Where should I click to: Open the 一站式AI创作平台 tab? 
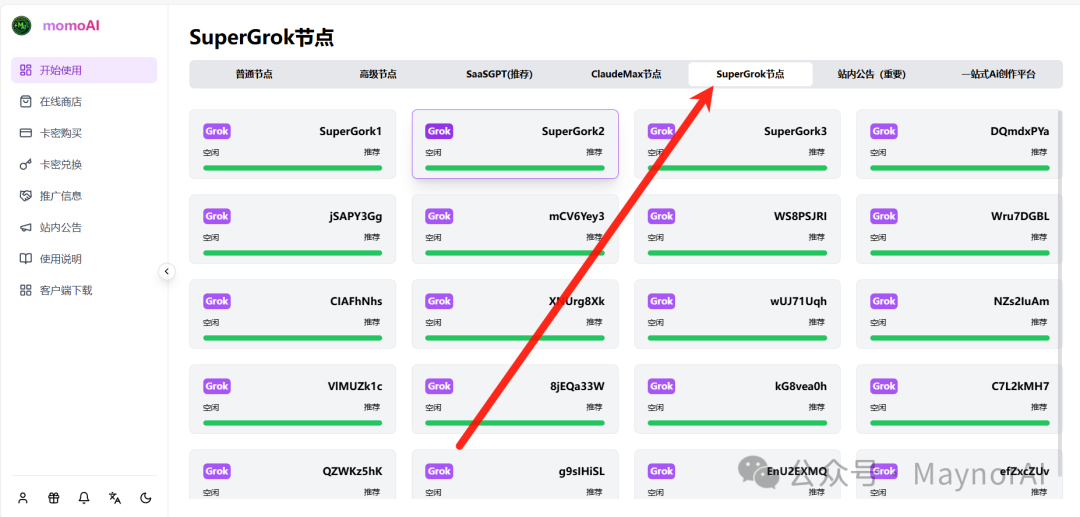point(998,74)
